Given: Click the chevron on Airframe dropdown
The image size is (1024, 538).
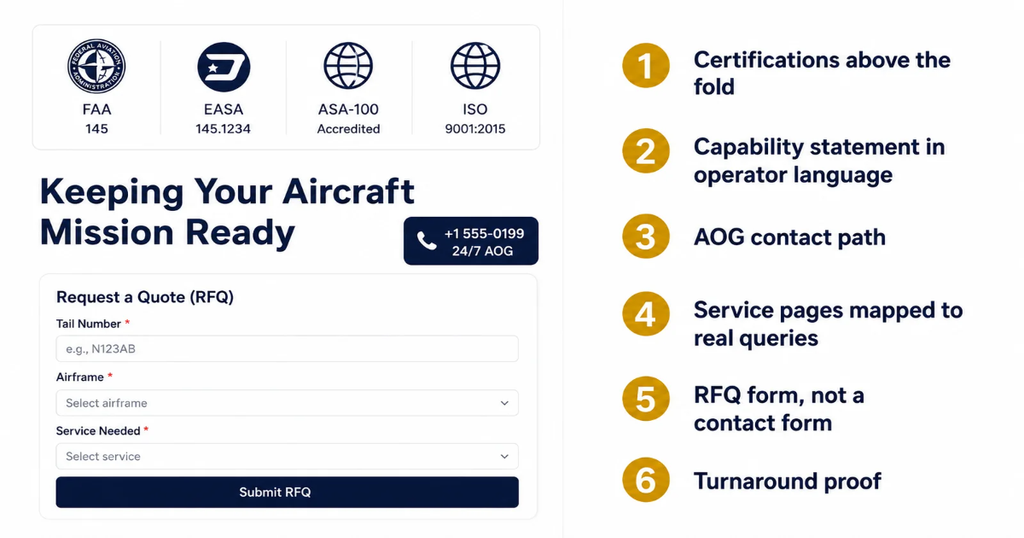Looking at the screenshot, I should coord(504,404).
